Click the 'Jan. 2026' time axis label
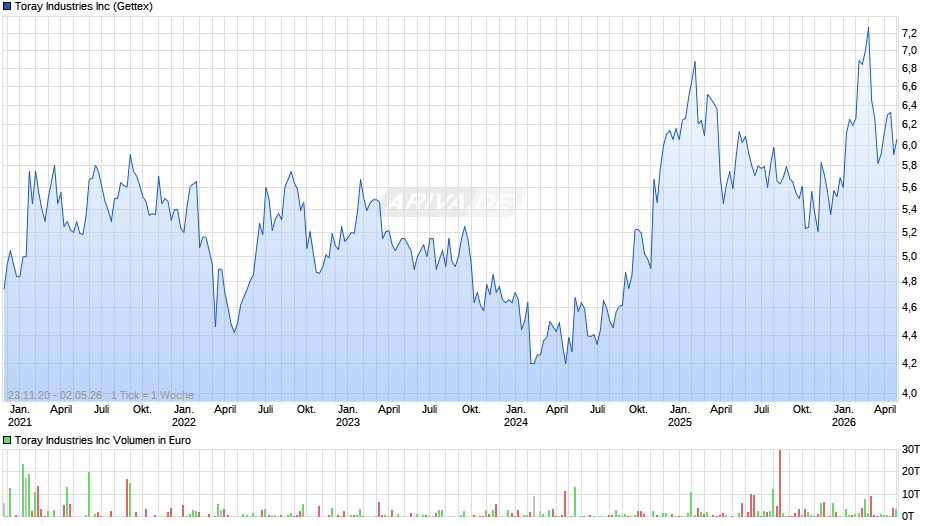 843,416
